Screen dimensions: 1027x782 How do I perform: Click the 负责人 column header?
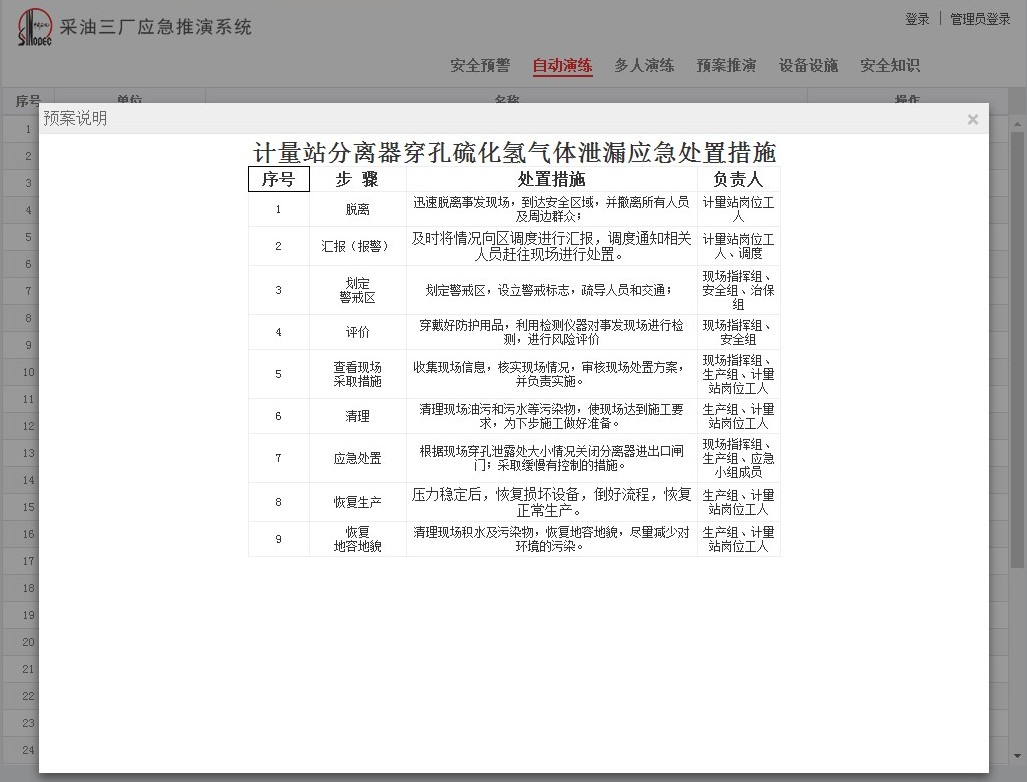tap(738, 180)
